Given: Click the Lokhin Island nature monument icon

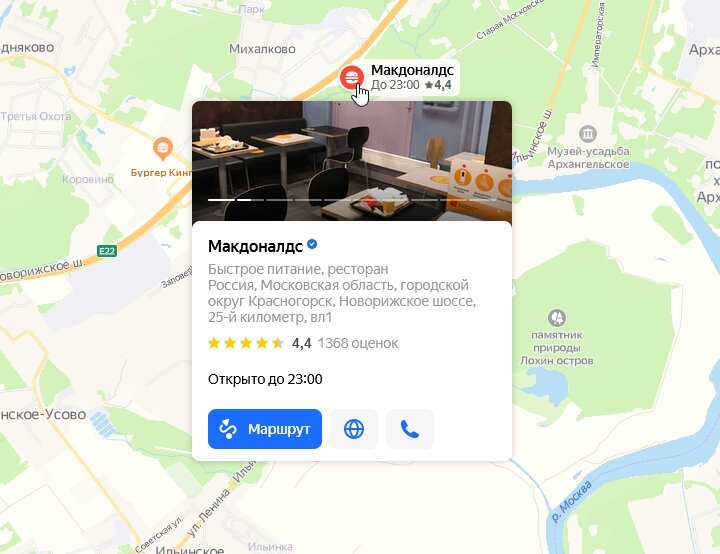Looking at the screenshot, I should tap(557, 317).
